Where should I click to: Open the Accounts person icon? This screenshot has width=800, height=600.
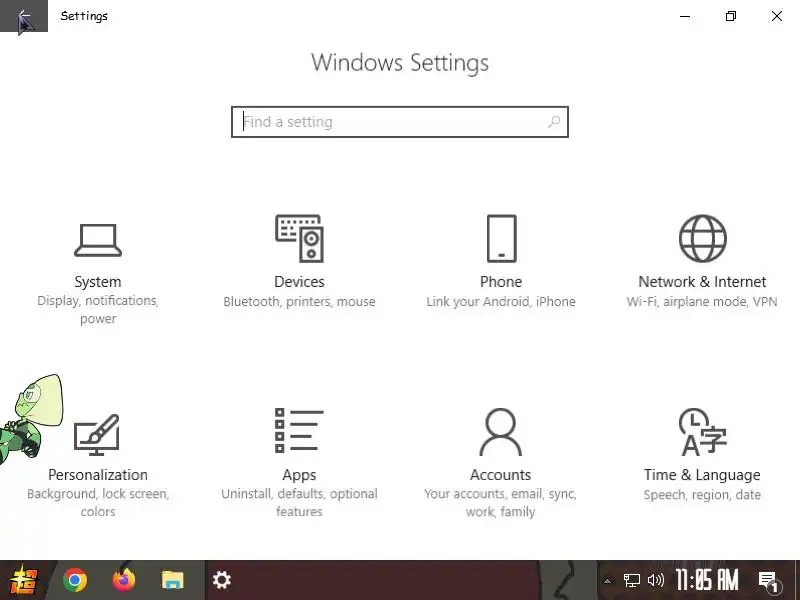[x=501, y=432]
